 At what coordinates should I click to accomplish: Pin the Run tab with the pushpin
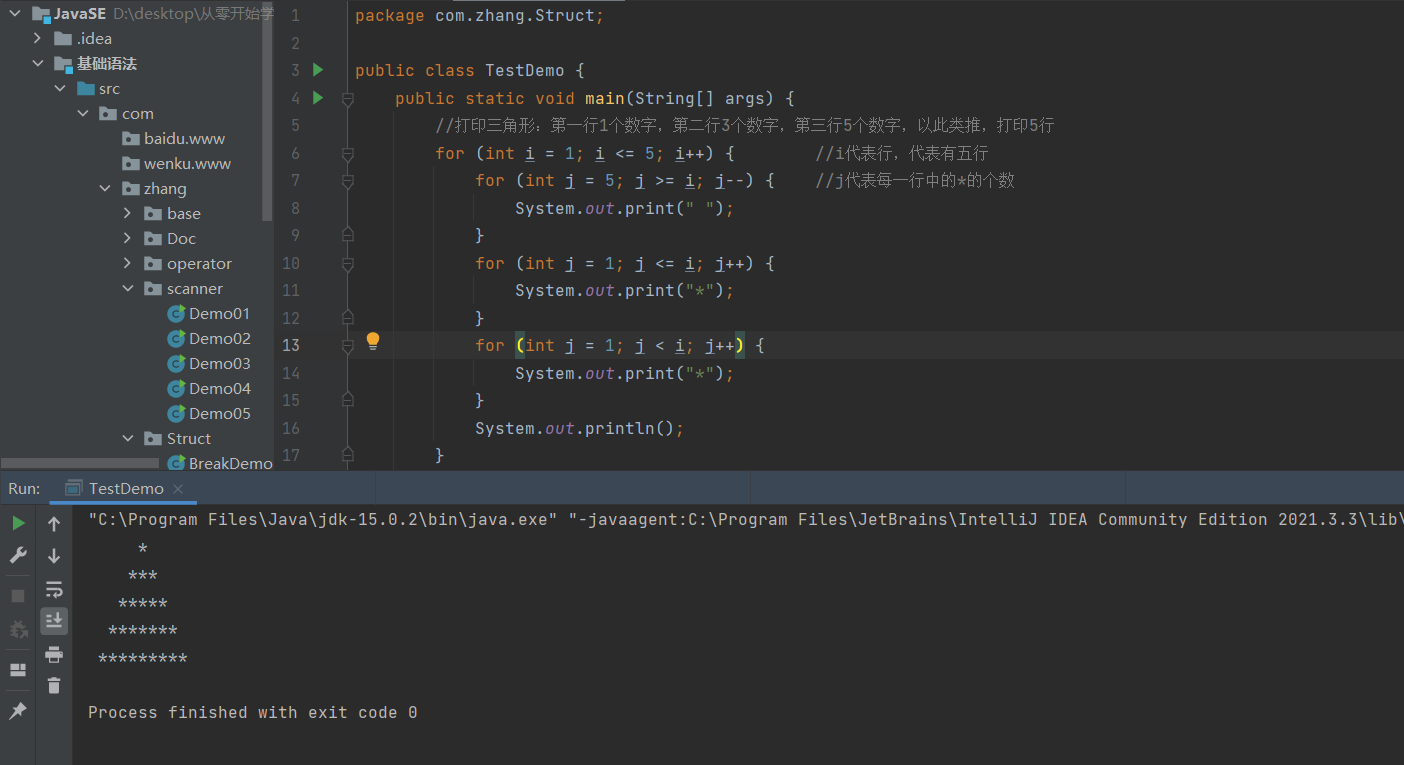pos(18,711)
